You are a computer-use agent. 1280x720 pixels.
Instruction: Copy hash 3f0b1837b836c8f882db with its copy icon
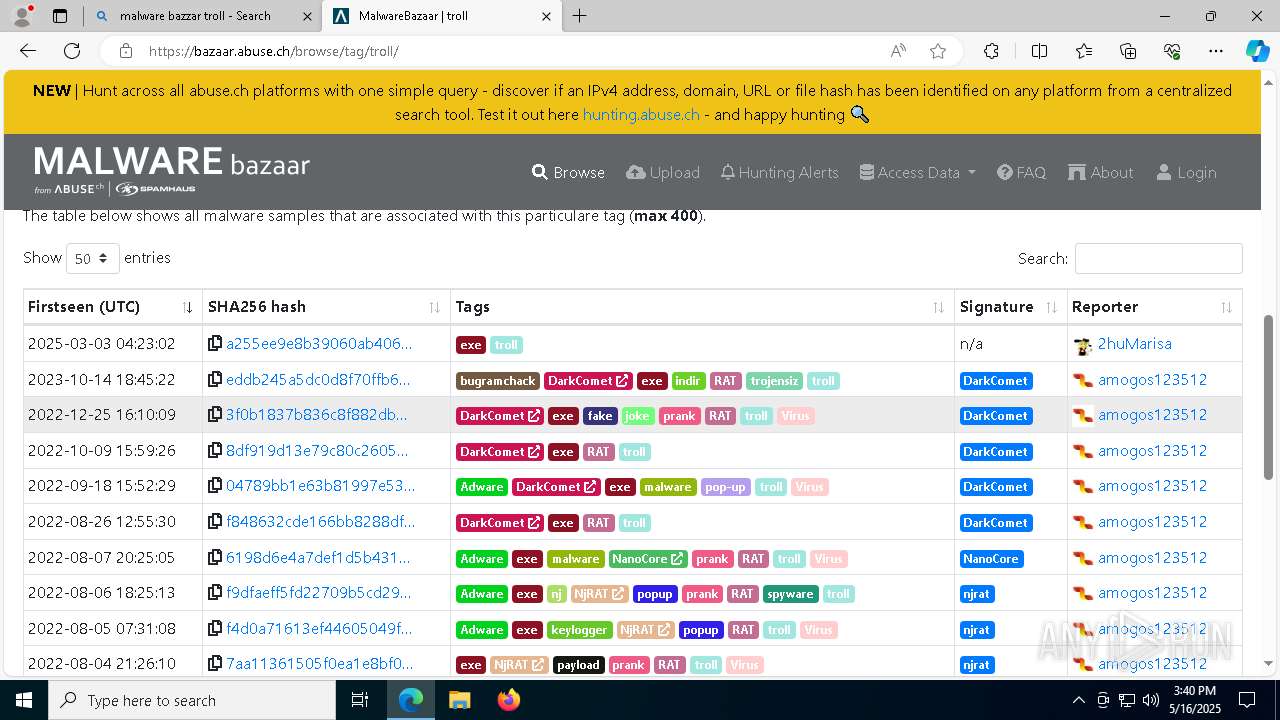point(214,415)
